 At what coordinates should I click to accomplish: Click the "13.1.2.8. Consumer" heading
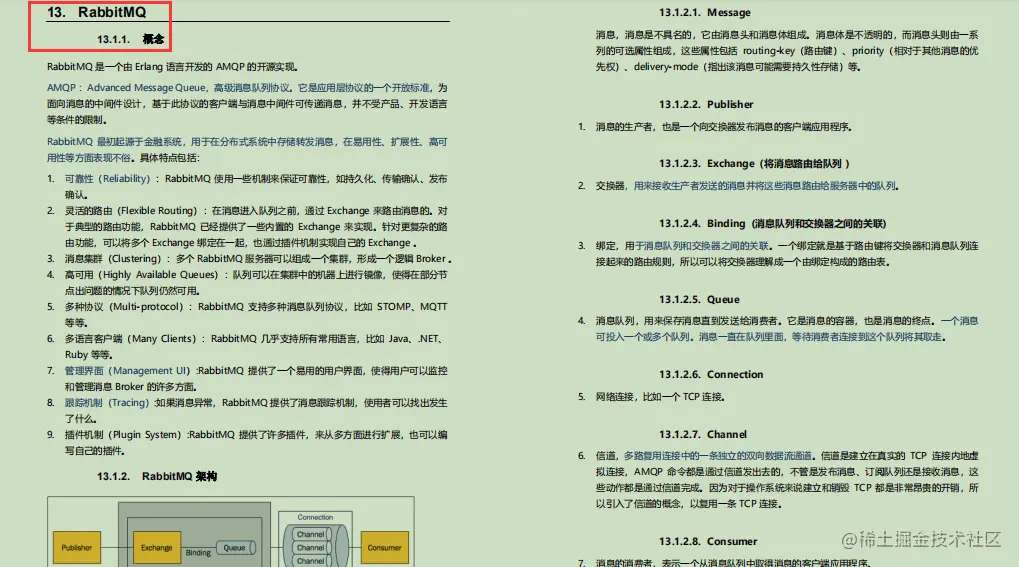pyautogui.click(x=708, y=541)
